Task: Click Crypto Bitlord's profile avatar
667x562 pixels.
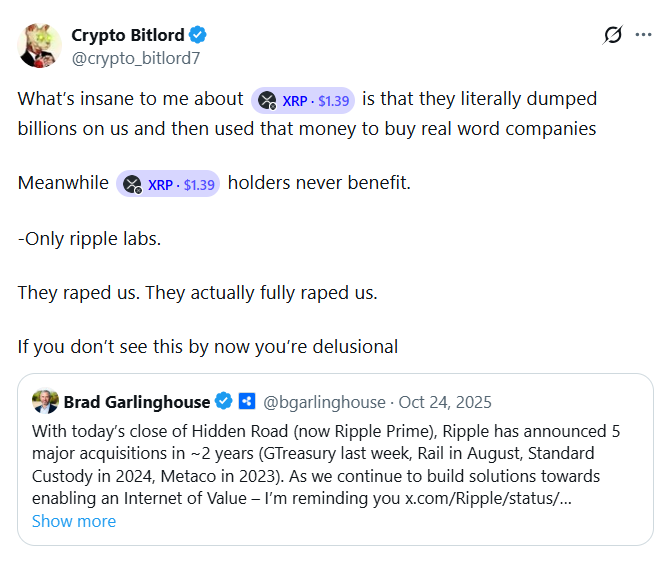Action: pyautogui.click(x=39, y=45)
